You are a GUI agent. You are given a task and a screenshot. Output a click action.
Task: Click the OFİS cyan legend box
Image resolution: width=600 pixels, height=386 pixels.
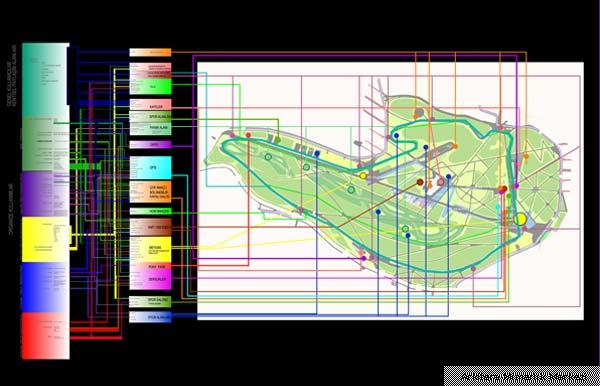pyautogui.click(x=150, y=168)
